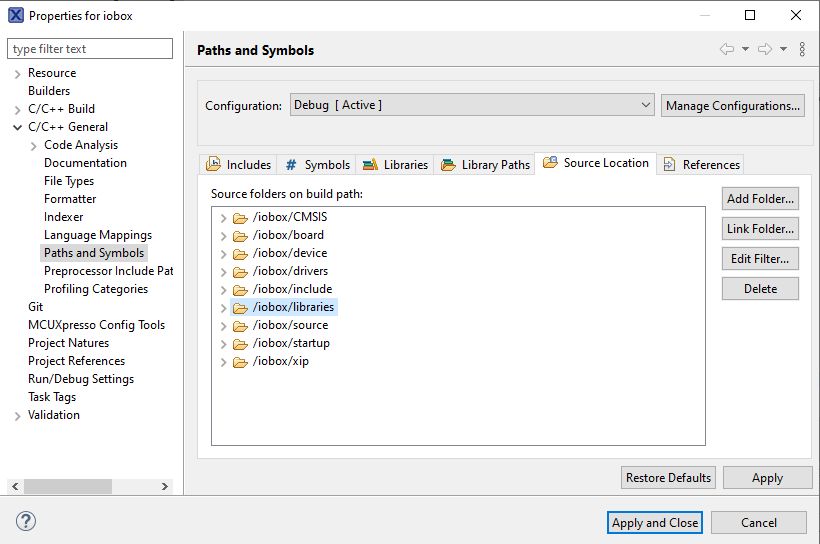820x544 pixels.
Task: Click the MCUXpresso title bar logo icon
Action: tap(16, 15)
